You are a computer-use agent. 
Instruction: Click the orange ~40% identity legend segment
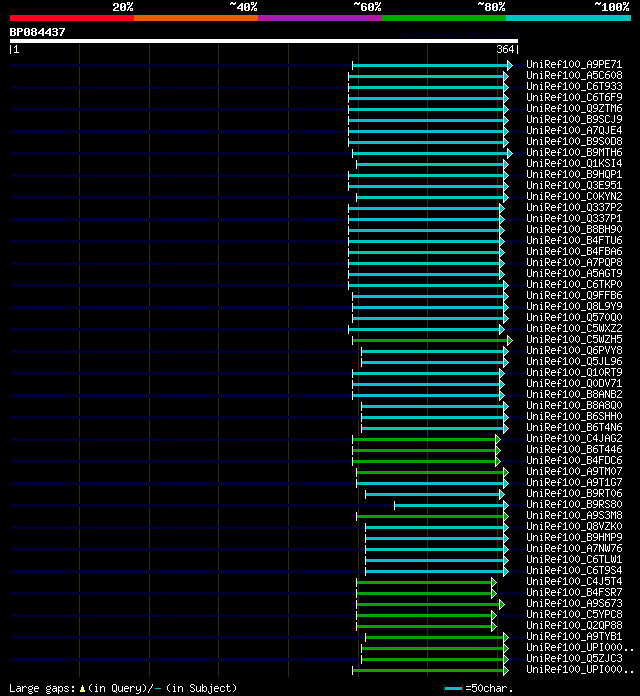pyautogui.click(x=196, y=18)
